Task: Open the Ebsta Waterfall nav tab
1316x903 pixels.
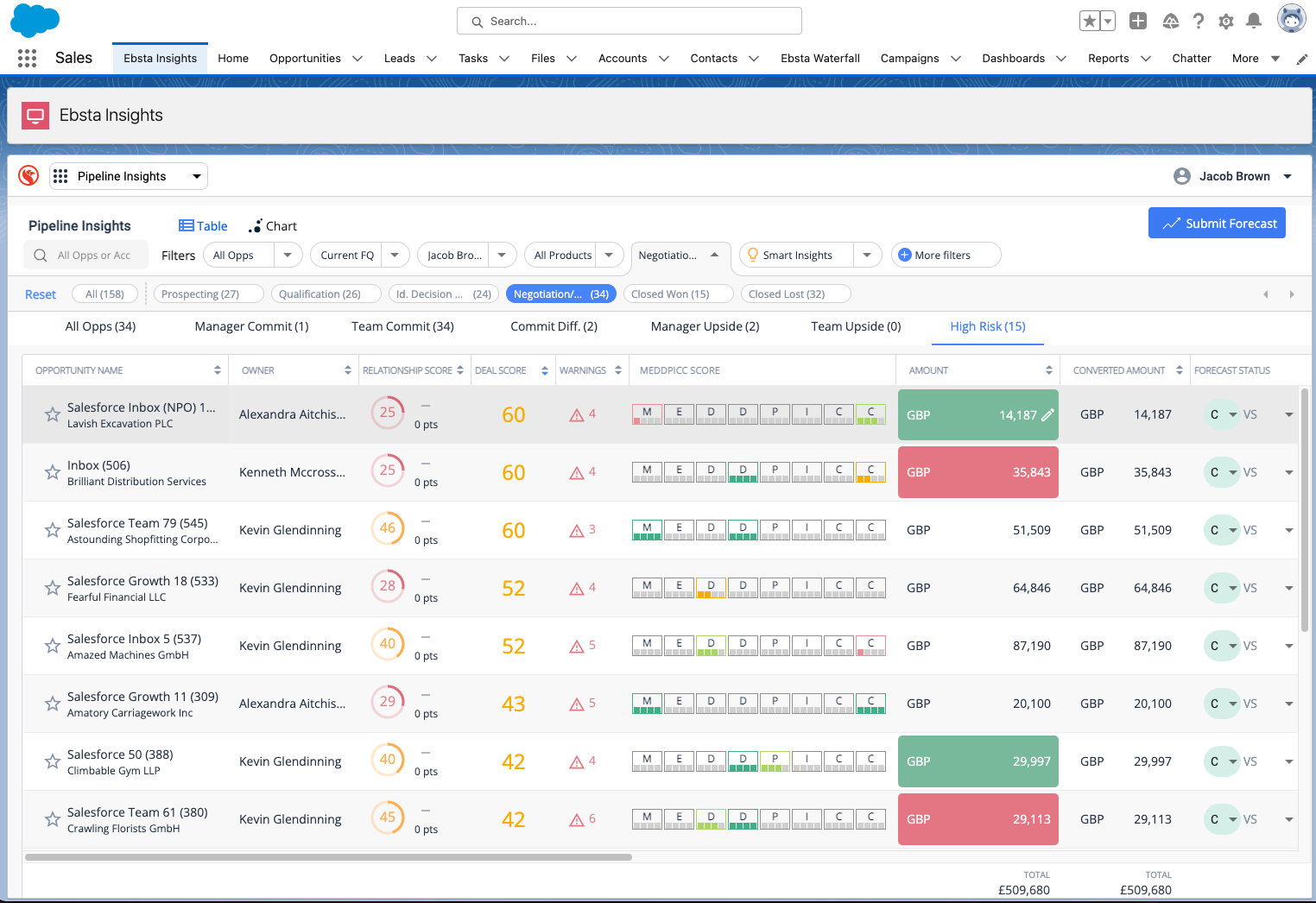Action: [x=820, y=59]
